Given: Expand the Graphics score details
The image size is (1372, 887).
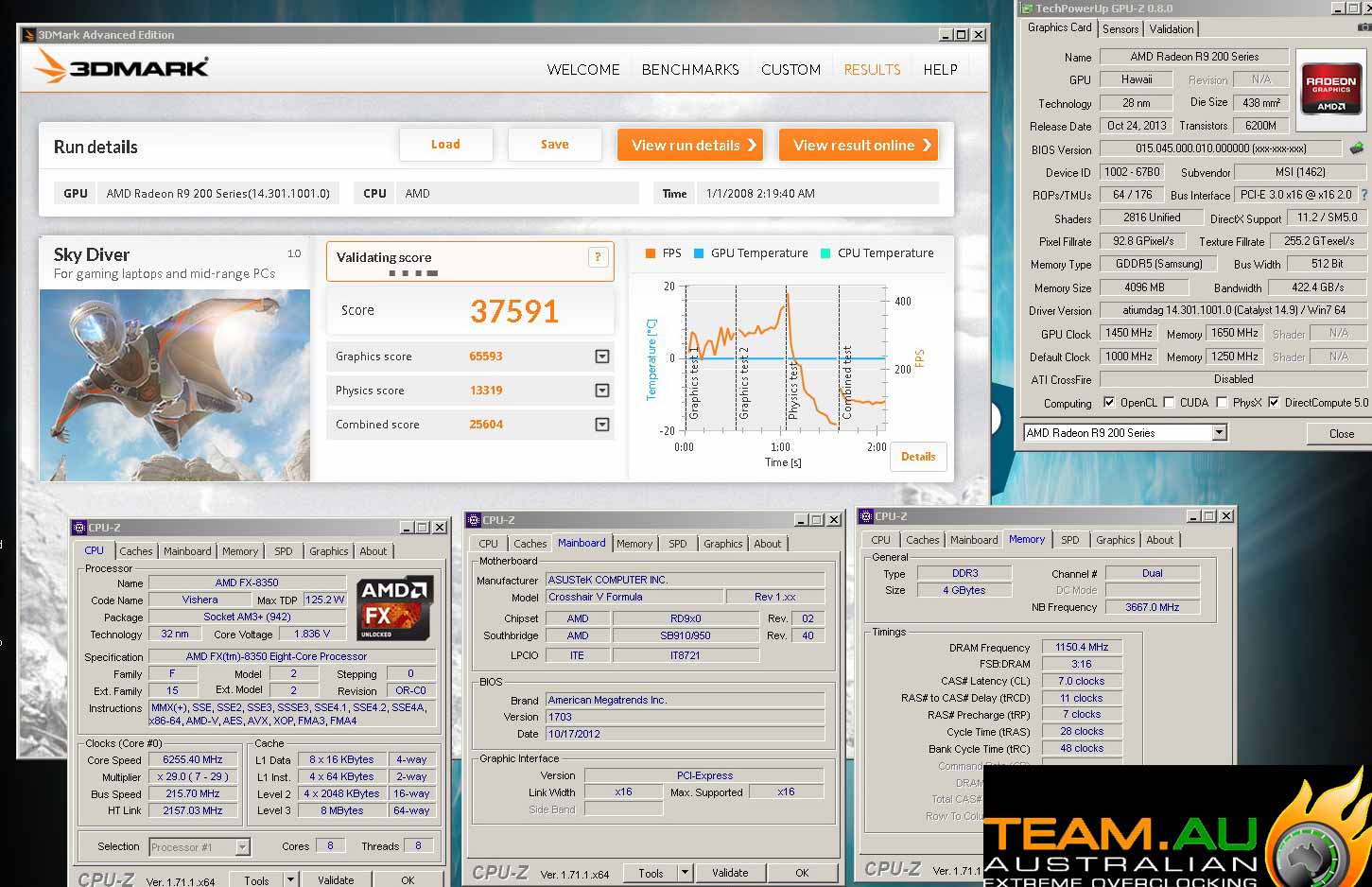Looking at the screenshot, I should 602,357.
